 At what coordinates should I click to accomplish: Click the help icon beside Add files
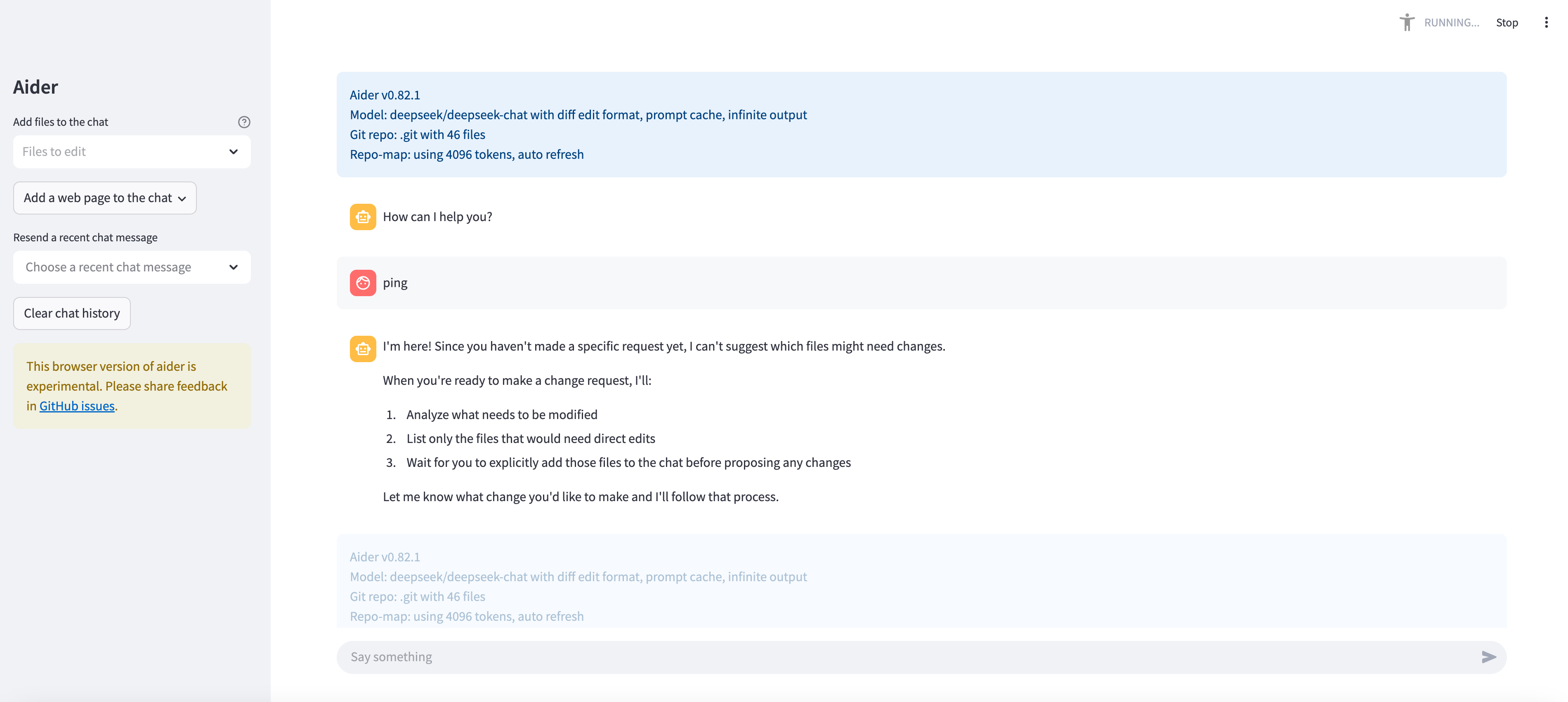click(244, 122)
